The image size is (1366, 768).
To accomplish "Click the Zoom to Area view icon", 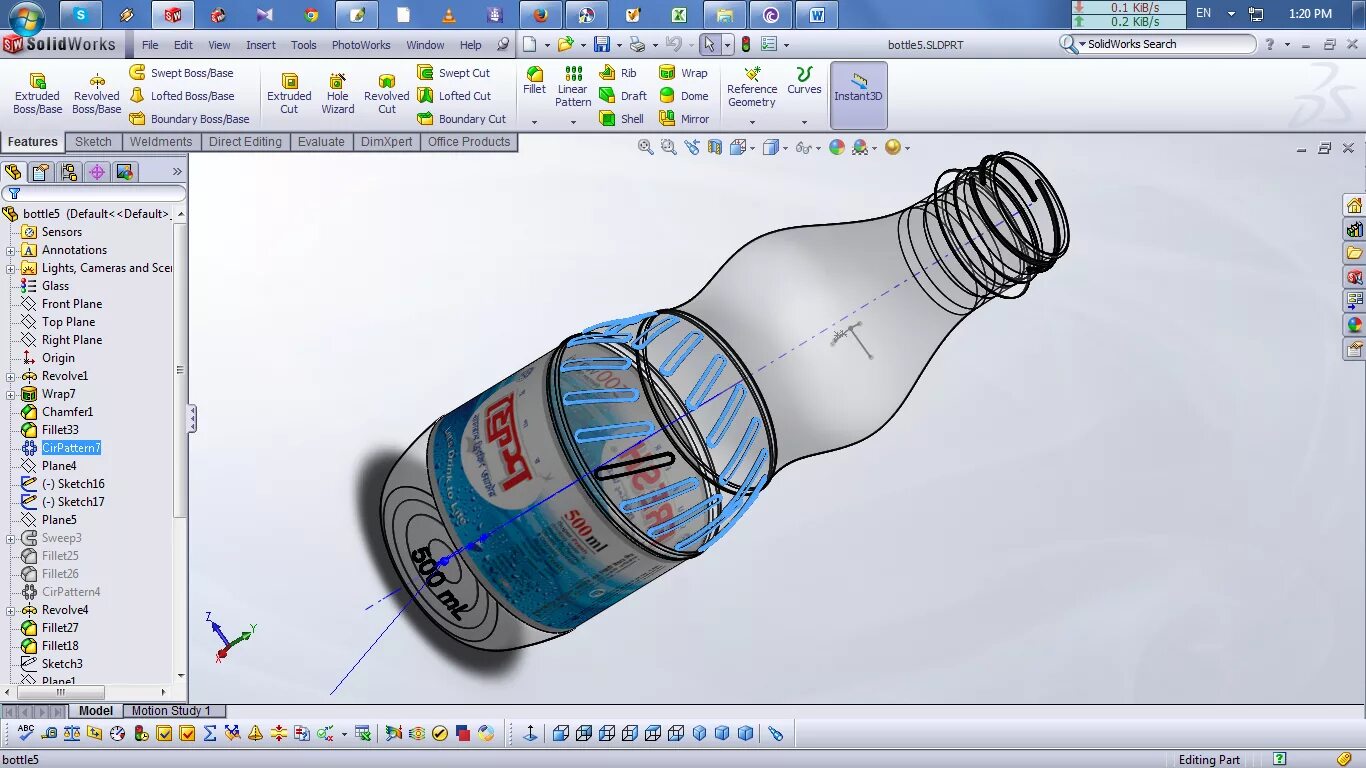I will click(x=668, y=147).
